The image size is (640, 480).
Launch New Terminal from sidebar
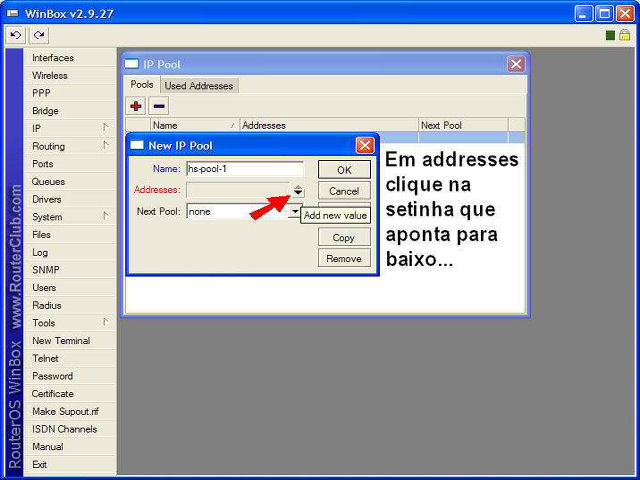point(70,341)
